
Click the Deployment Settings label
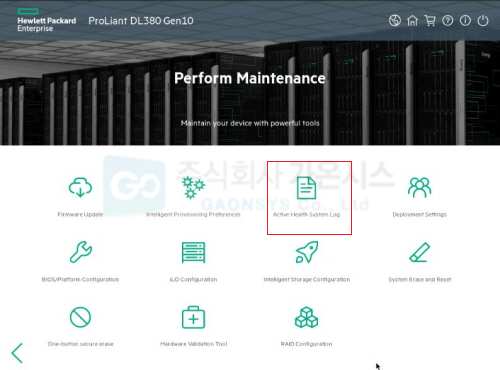(x=420, y=214)
